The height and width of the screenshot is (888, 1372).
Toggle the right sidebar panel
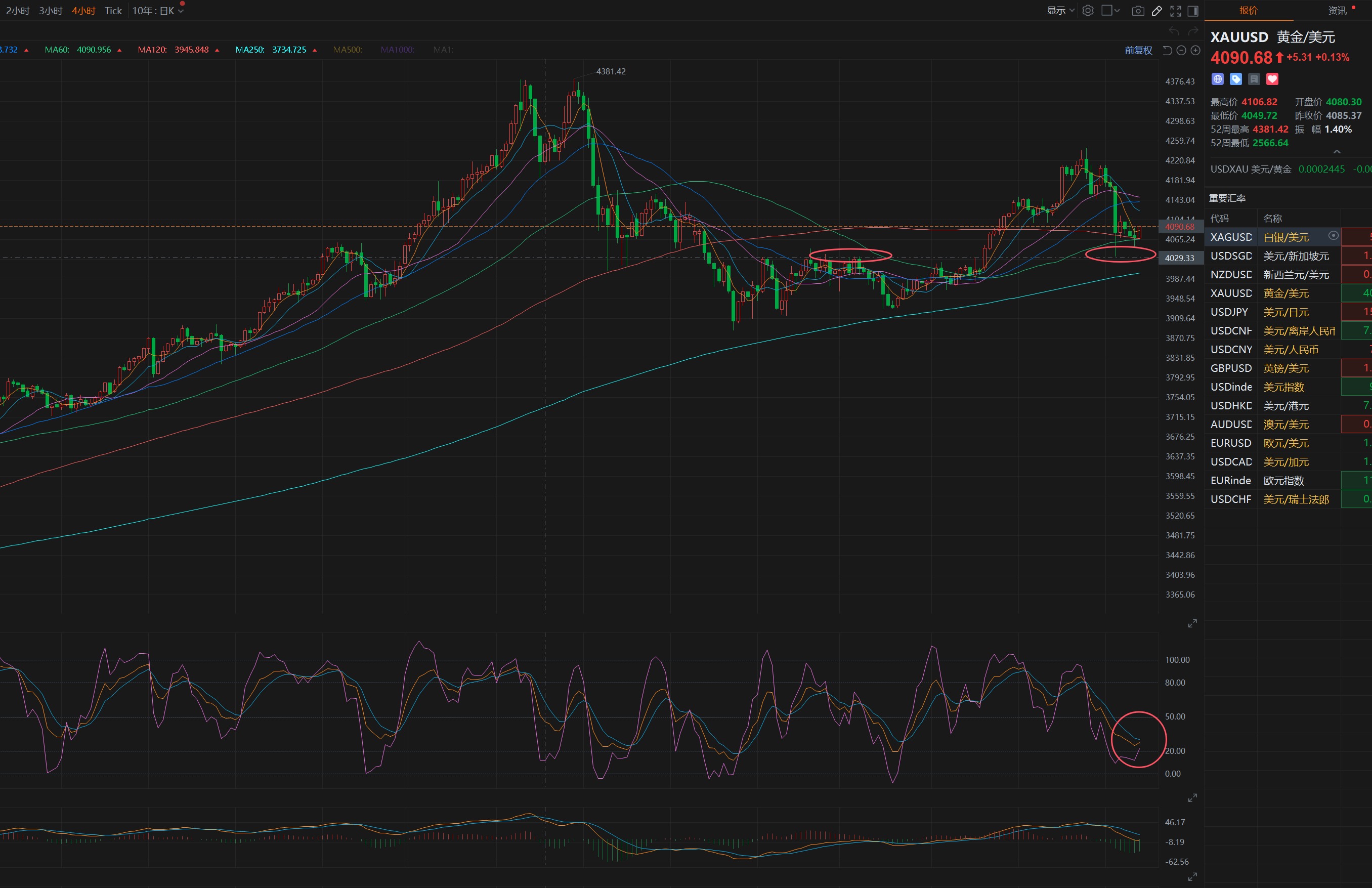pos(1193,11)
